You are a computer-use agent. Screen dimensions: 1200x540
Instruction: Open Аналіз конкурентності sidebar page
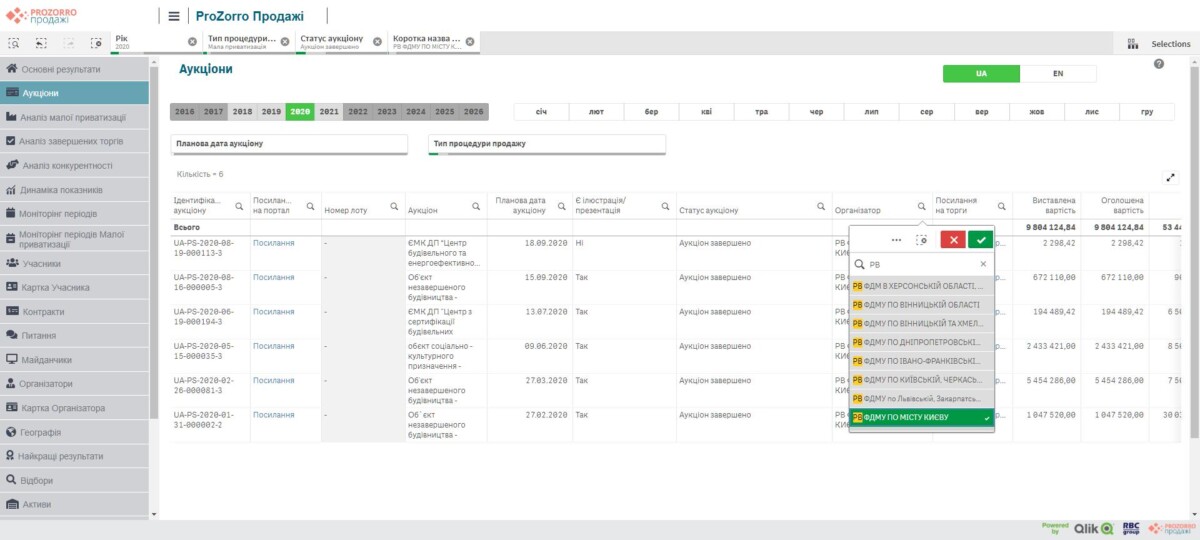pos(66,166)
